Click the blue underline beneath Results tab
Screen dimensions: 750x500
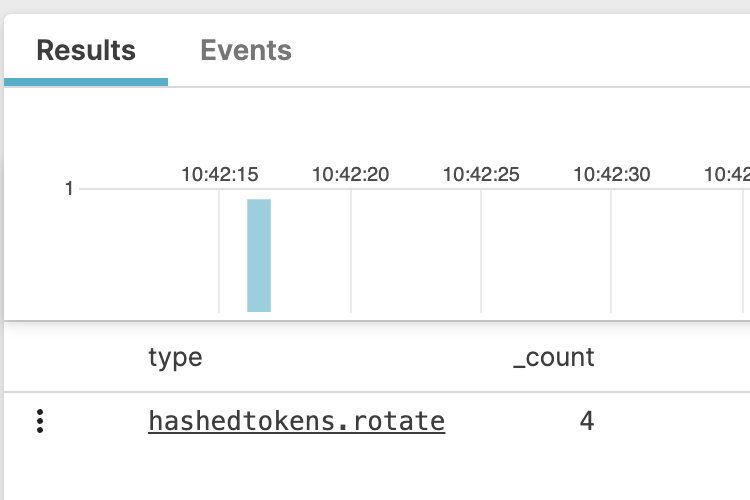(x=86, y=82)
